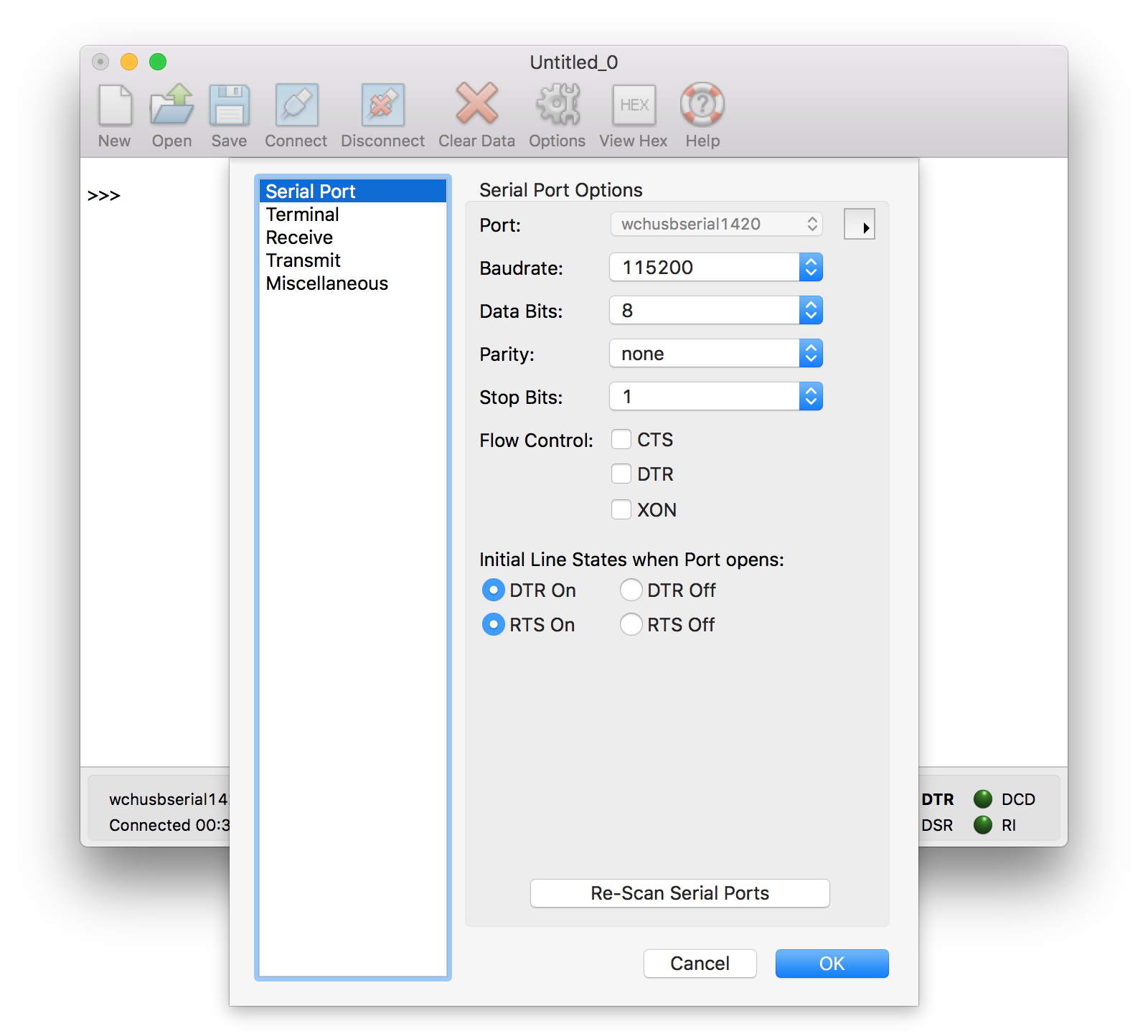Image resolution: width=1148 pixels, height=1036 pixels.
Task: Enable DTR flow control checkbox
Action: point(621,474)
